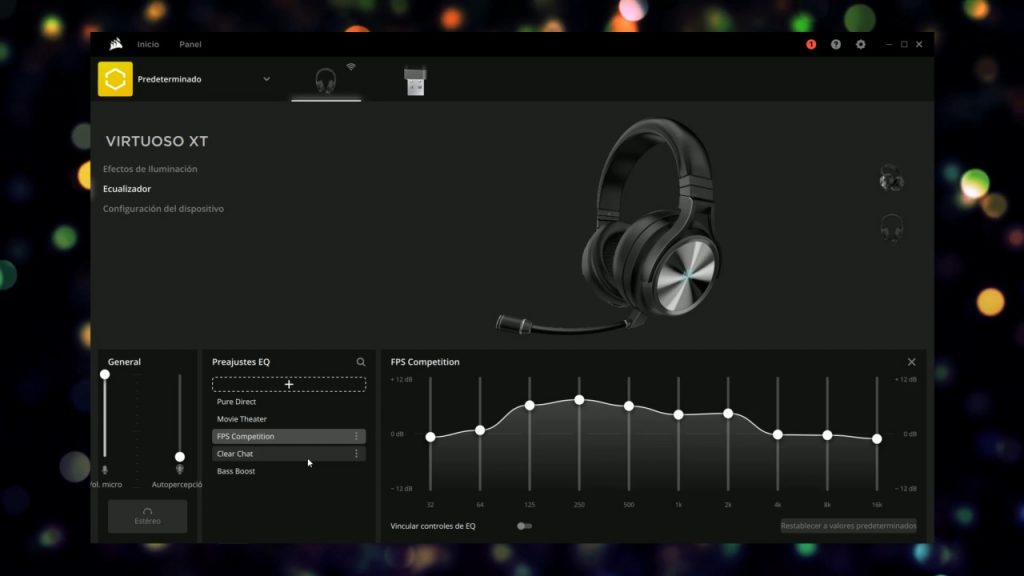This screenshot has width=1024, height=576.
Task: Click the 2k EQ band handle
Action: tap(728, 413)
